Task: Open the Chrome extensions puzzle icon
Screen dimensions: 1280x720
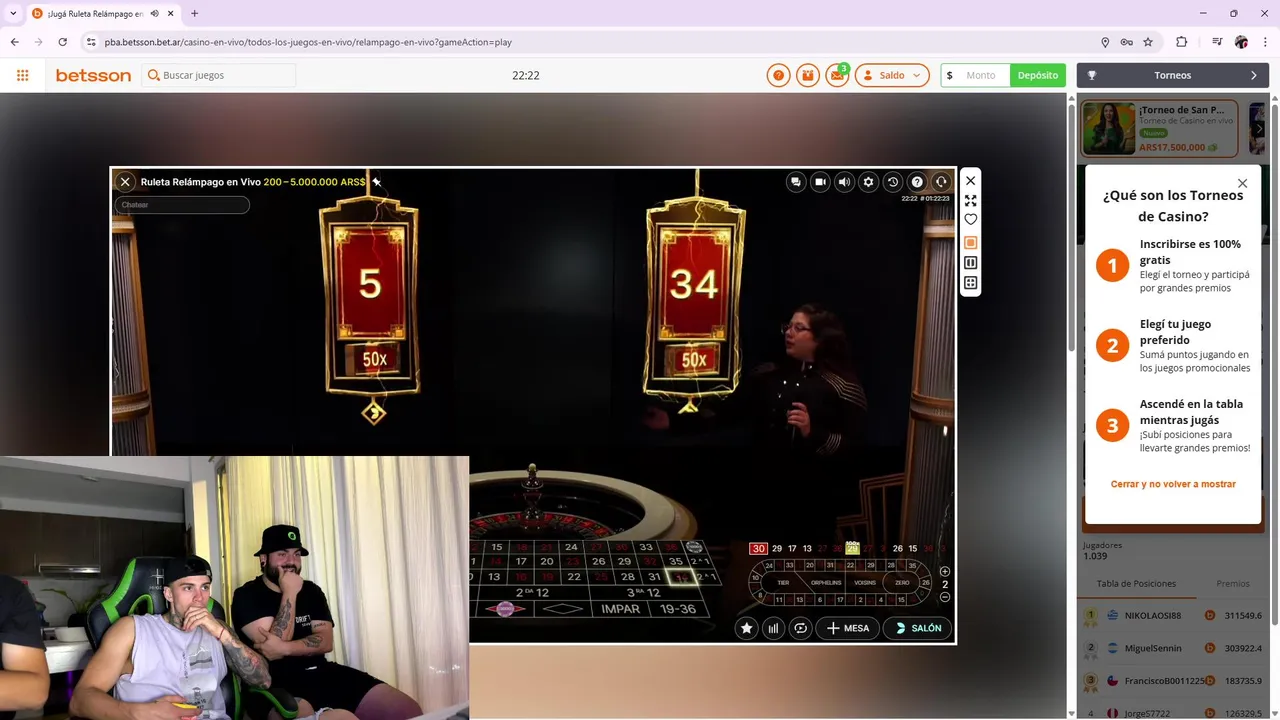Action: [1181, 42]
